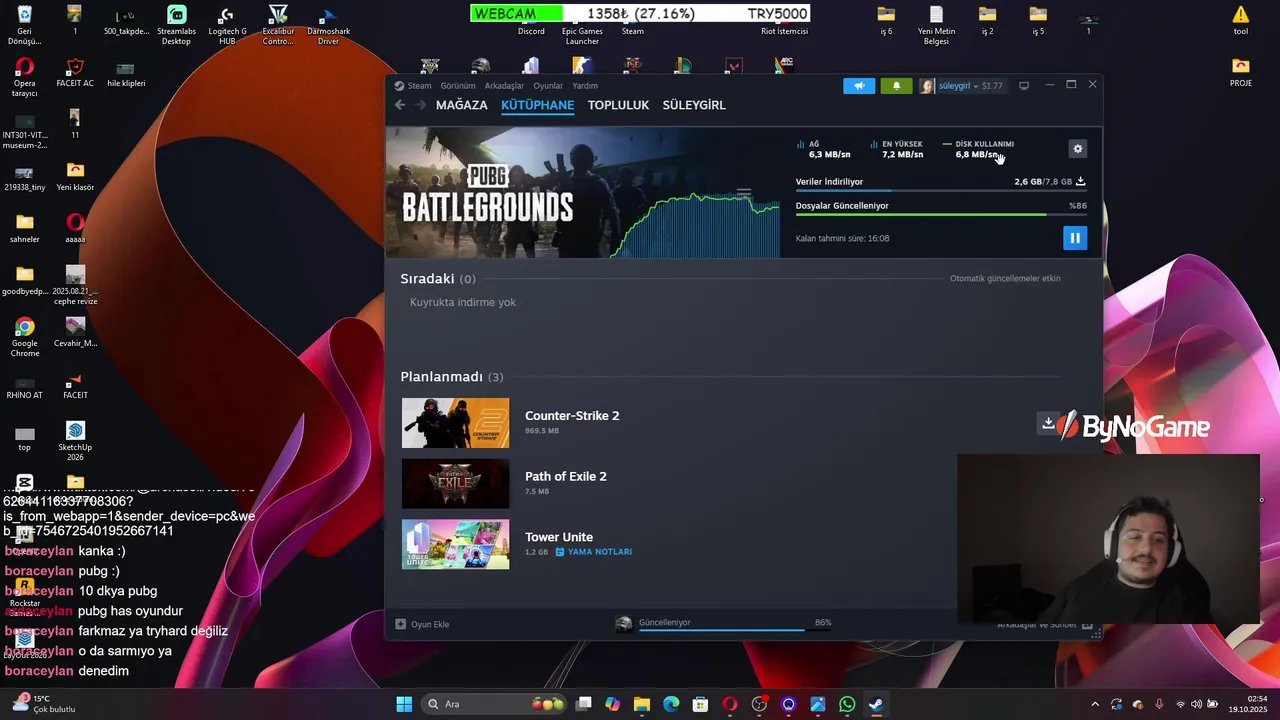Open the tool desktop shortcut
This screenshot has width=1280, height=720.
1240,20
